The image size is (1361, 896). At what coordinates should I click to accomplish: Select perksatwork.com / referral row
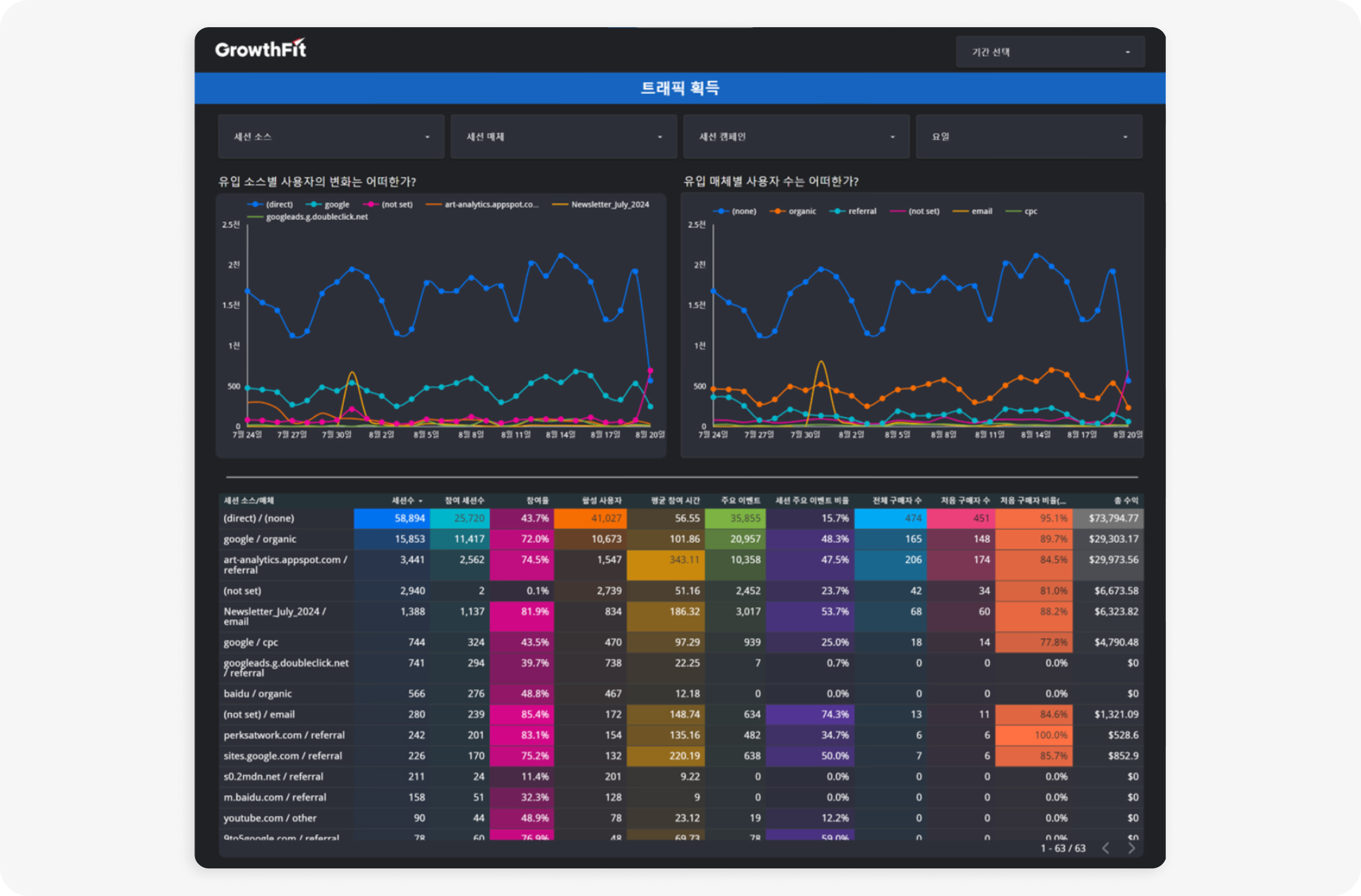[284, 735]
